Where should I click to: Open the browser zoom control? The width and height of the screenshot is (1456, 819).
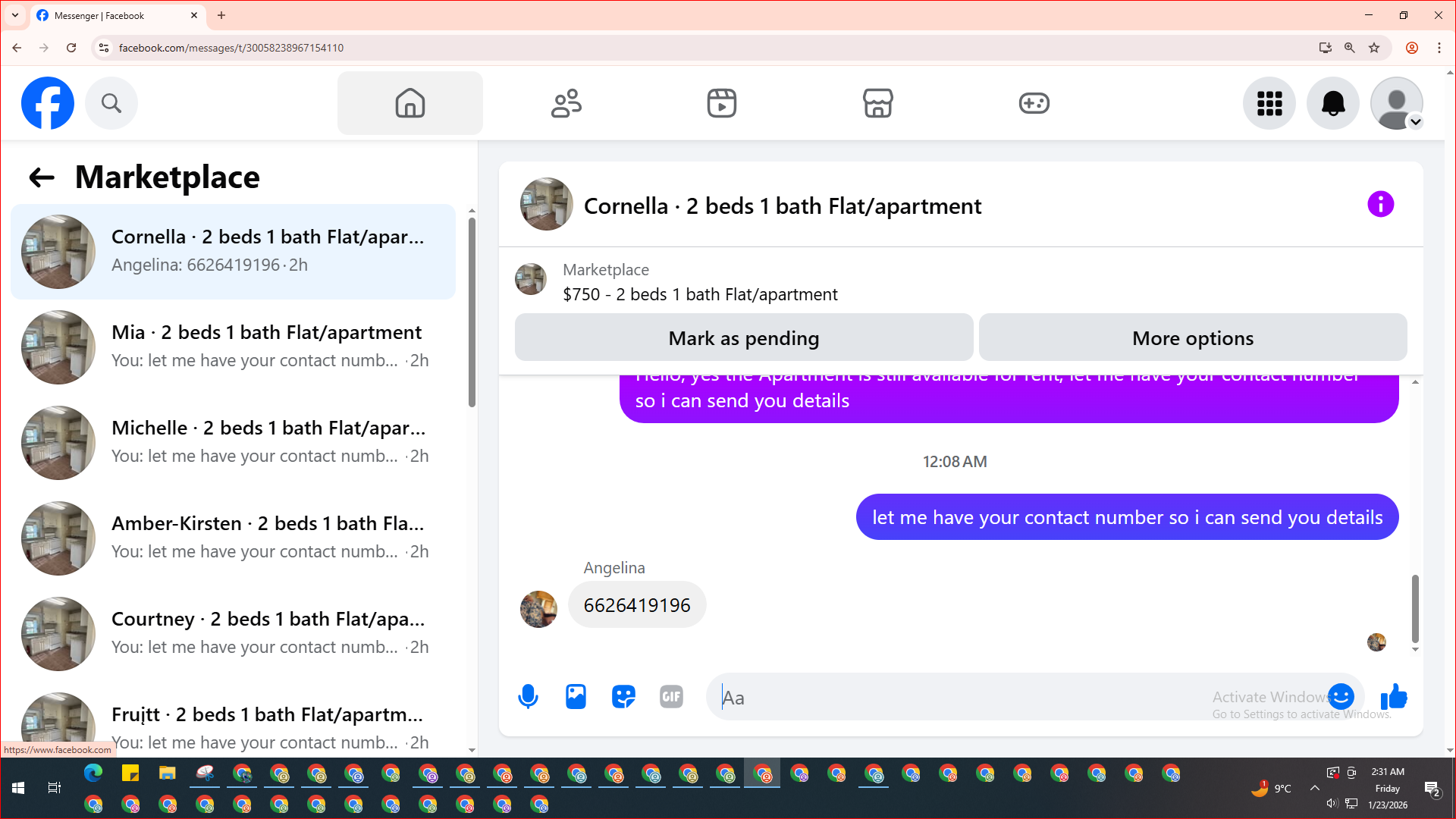click(x=1350, y=48)
